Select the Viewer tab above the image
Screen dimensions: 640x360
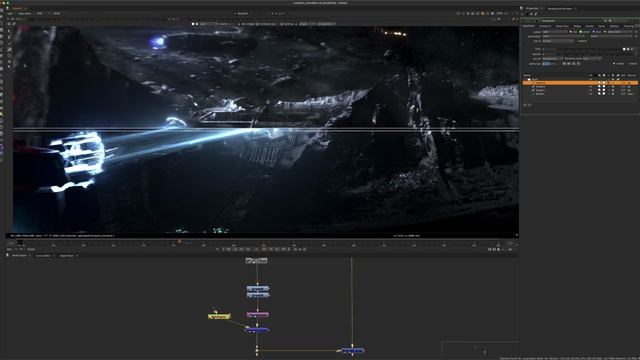pos(17,8)
